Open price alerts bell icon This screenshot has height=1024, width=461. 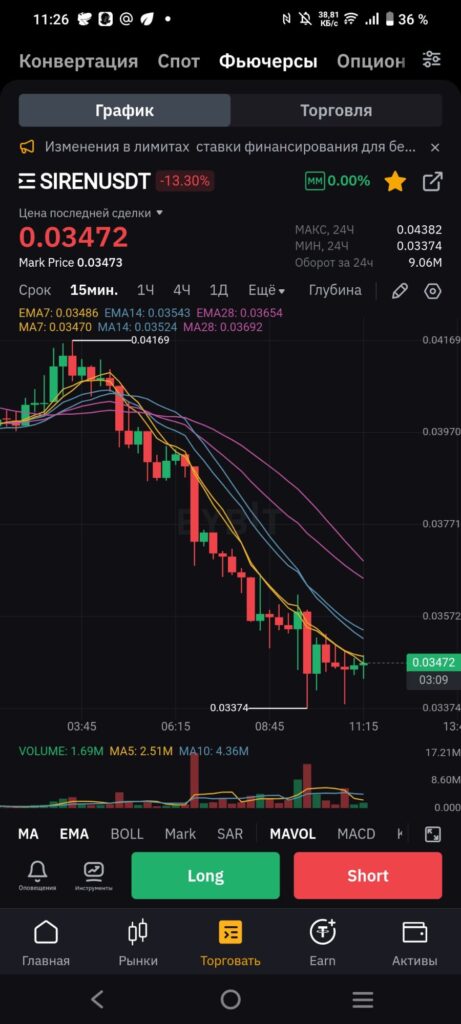[x=37, y=875]
